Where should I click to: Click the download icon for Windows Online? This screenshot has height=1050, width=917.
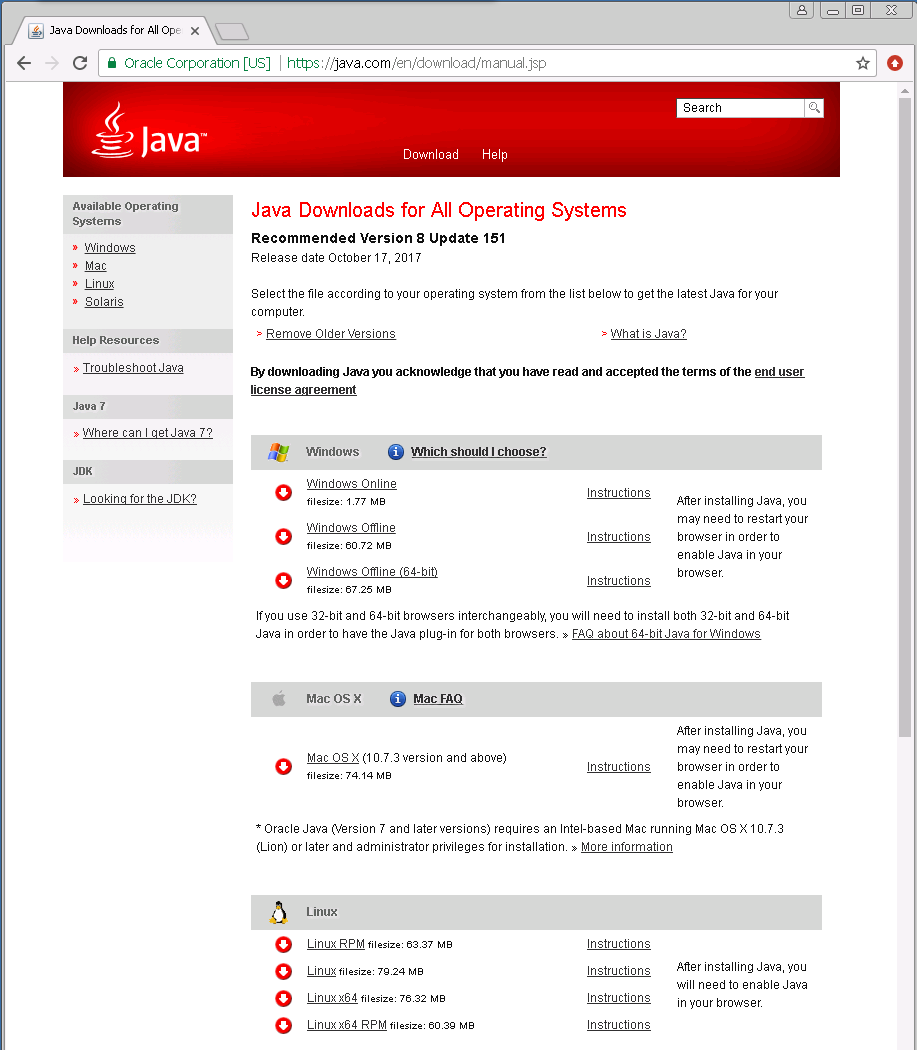point(283,492)
